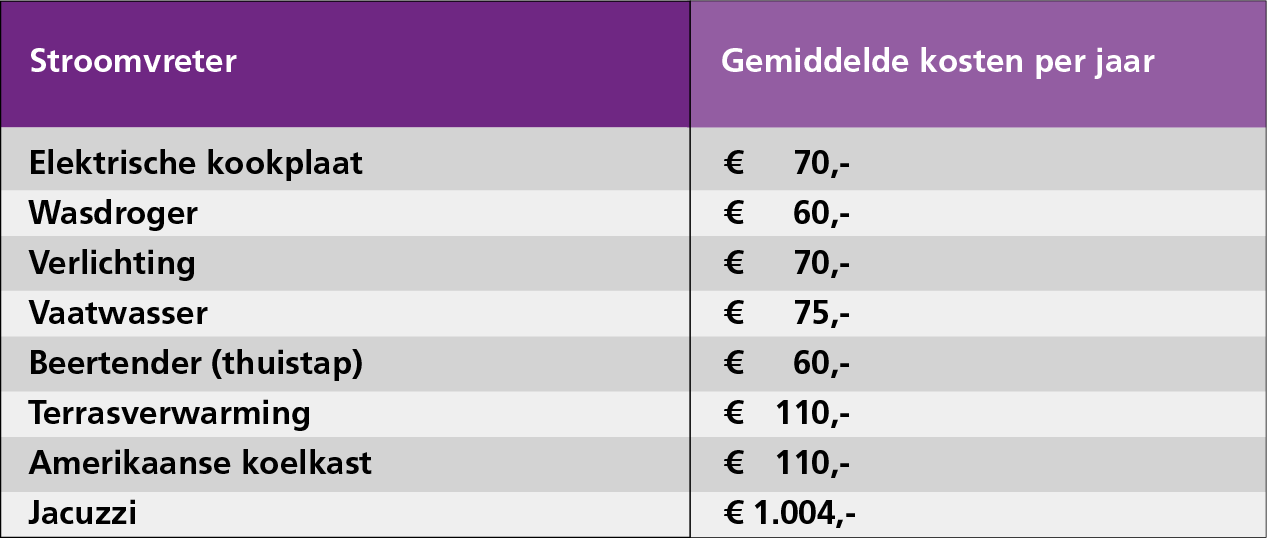Select the Jacuzzi row label
This screenshot has width=1267, height=539.
[83, 514]
